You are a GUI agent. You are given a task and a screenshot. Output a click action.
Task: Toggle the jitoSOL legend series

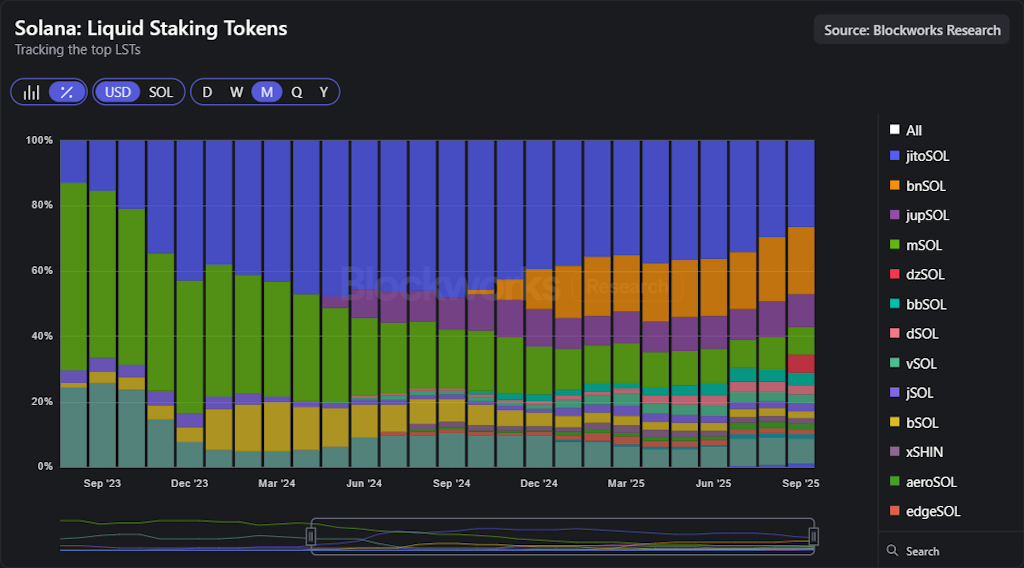click(927, 156)
